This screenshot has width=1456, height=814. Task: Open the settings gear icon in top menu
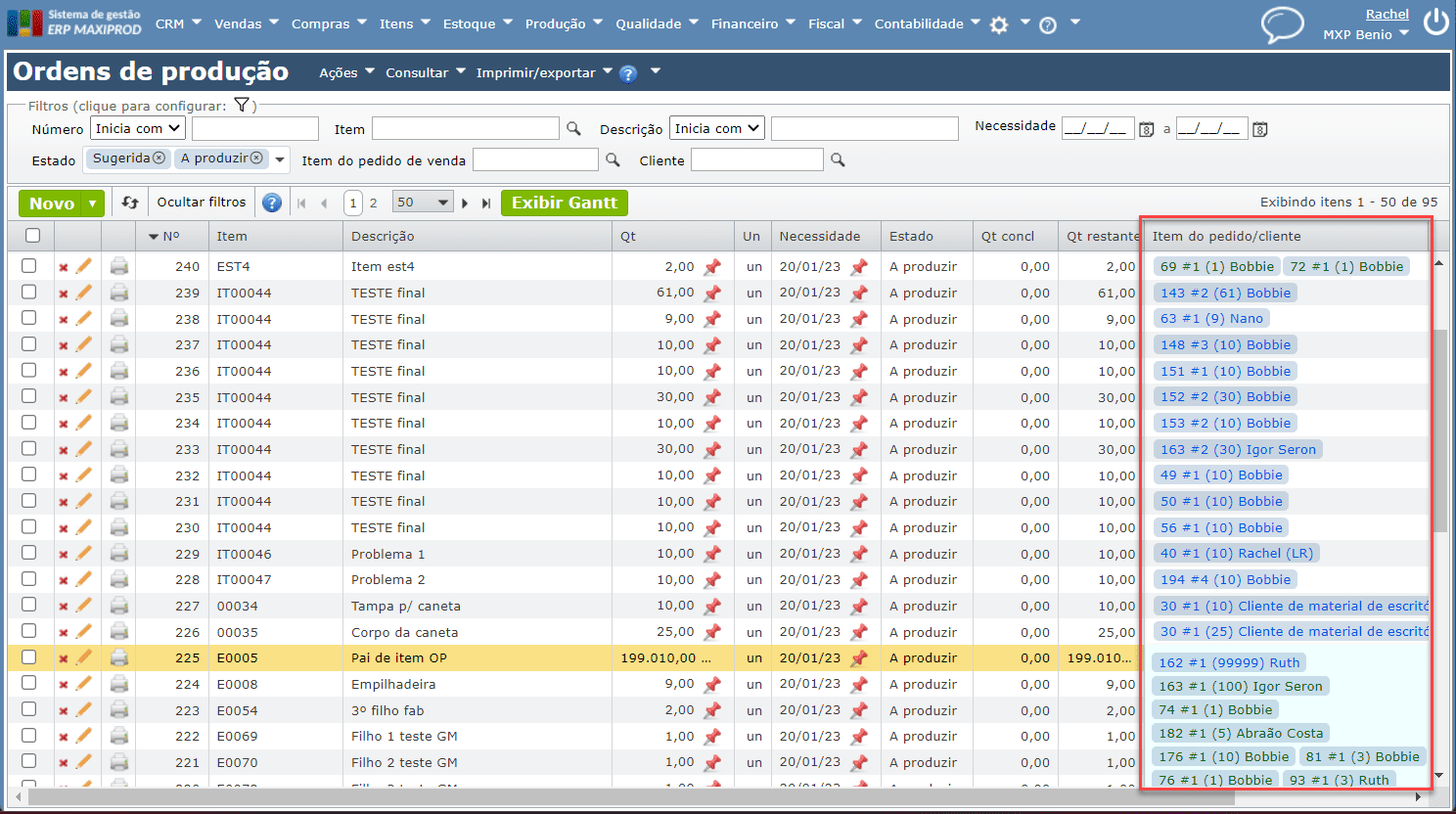pos(999,24)
